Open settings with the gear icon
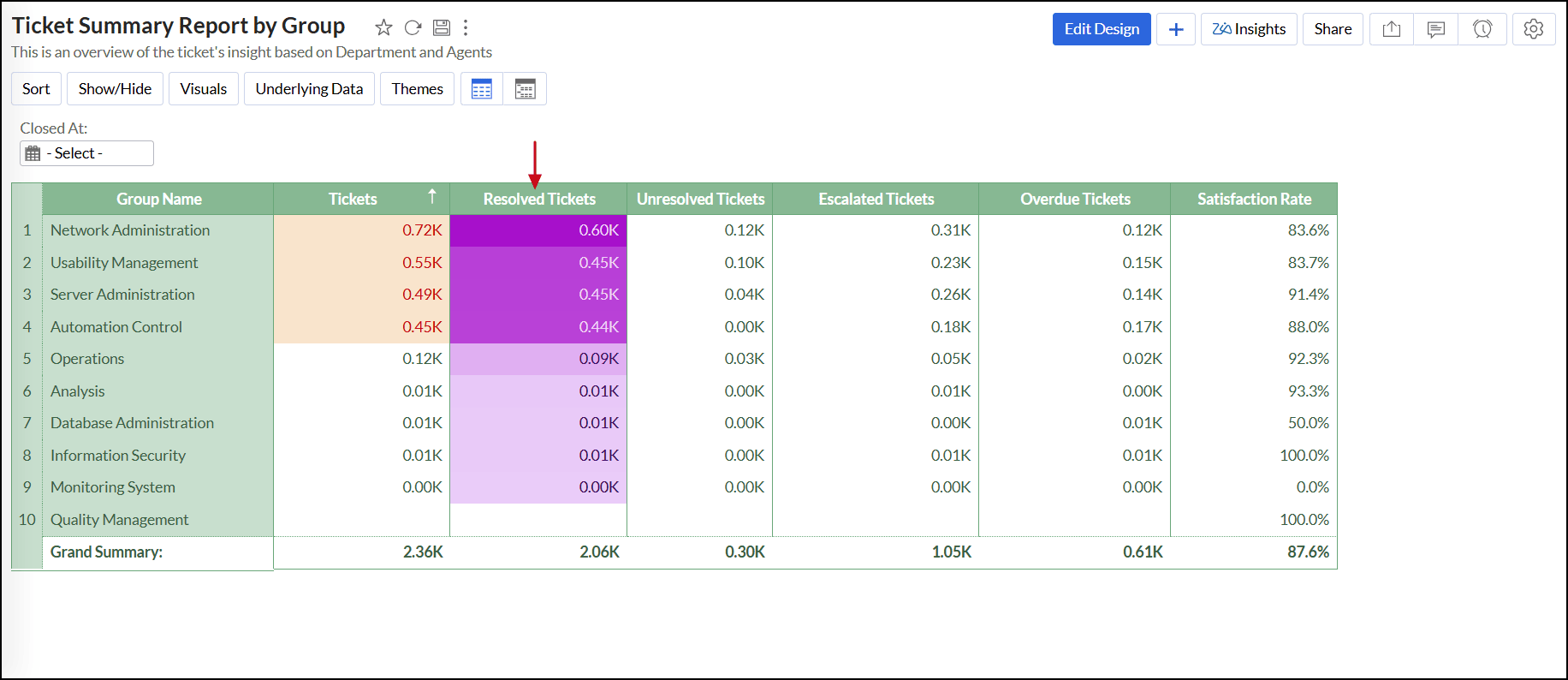The image size is (1568, 680). [1533, 29]
